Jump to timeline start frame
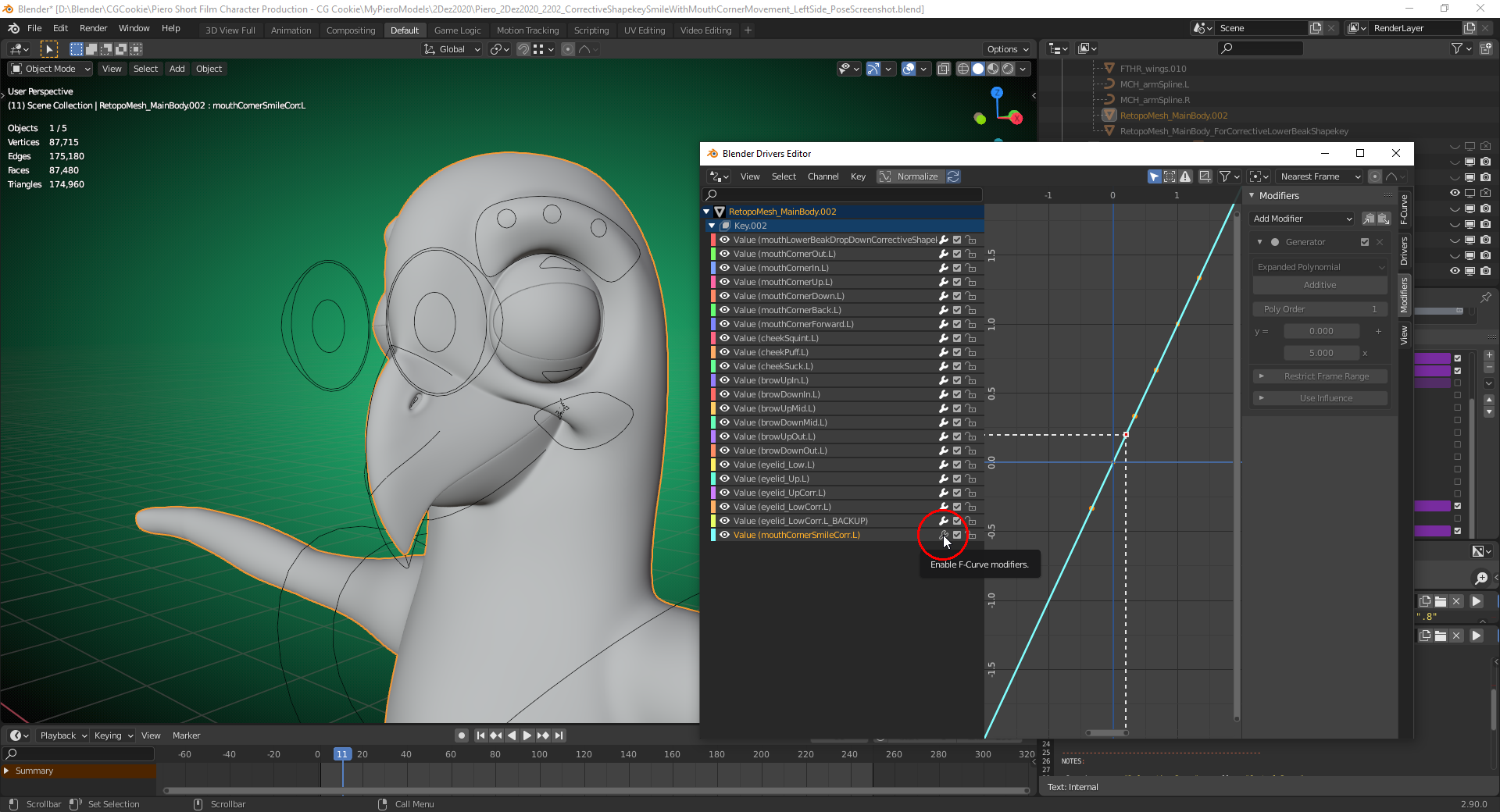1500x812 pixels. 480,735
